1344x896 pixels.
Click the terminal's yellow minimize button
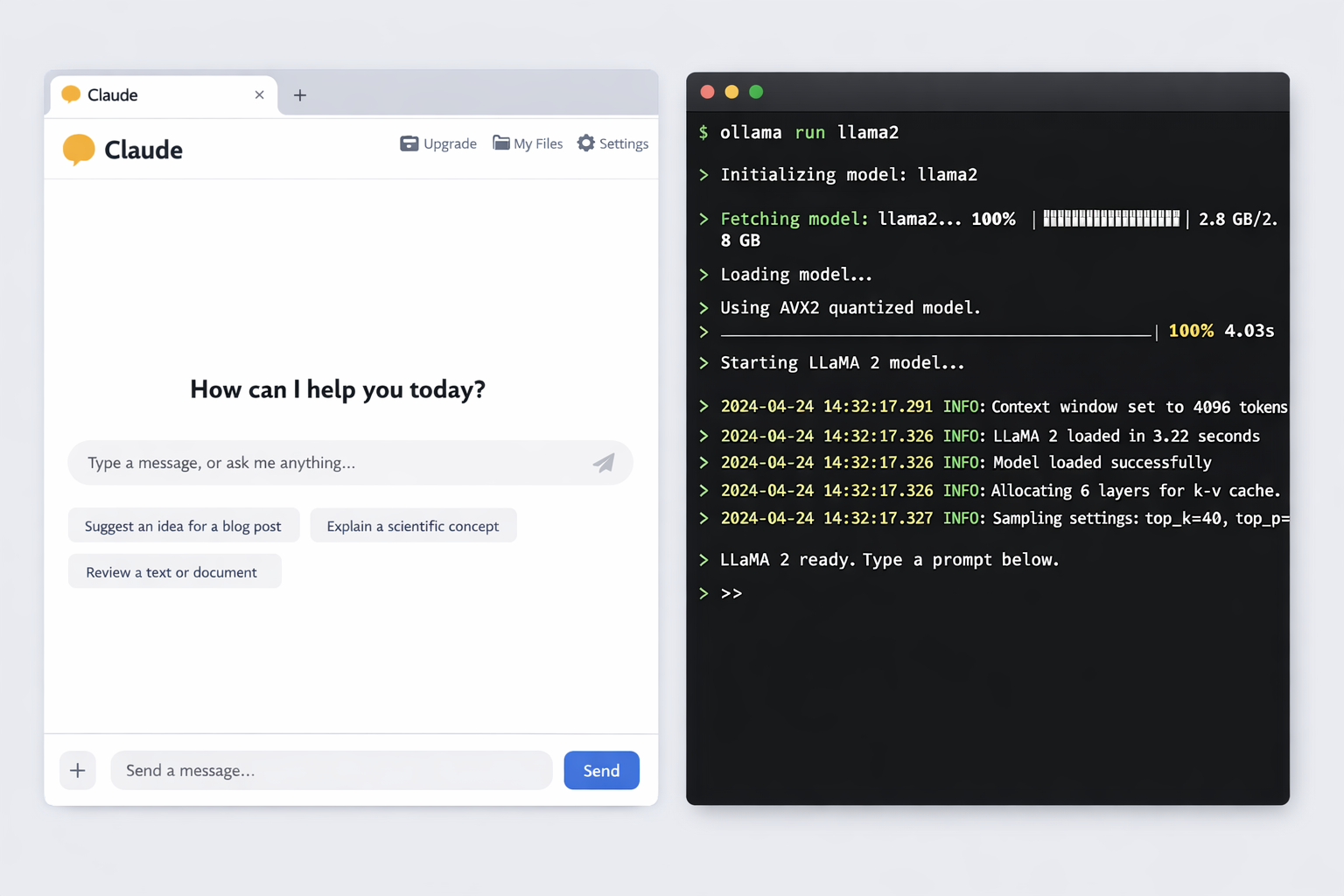pos(731,92)
